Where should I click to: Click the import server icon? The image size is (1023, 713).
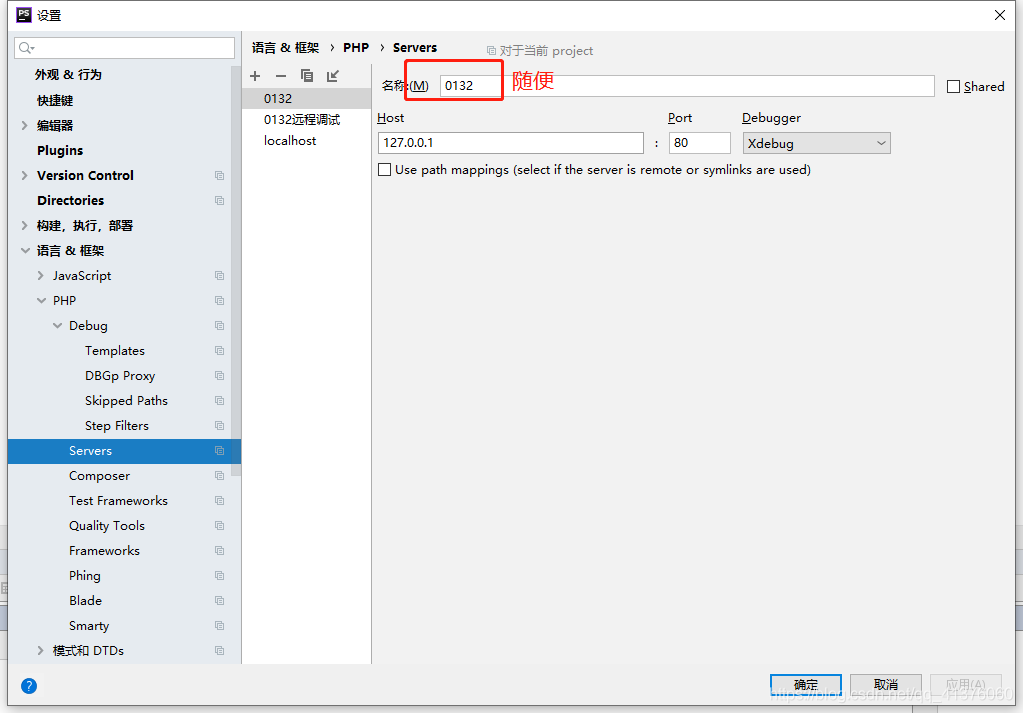tap(333, 76)
